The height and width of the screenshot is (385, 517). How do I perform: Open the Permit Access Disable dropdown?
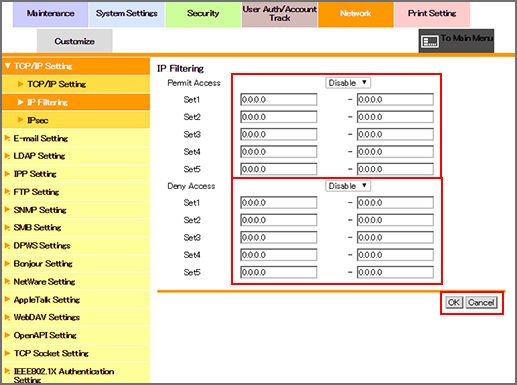pos(348,83)
